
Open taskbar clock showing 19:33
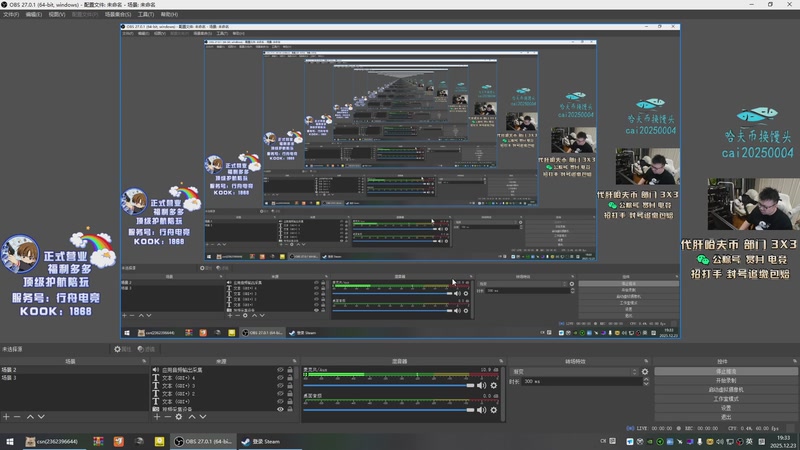pyautogui.click(x=783, y=442)
